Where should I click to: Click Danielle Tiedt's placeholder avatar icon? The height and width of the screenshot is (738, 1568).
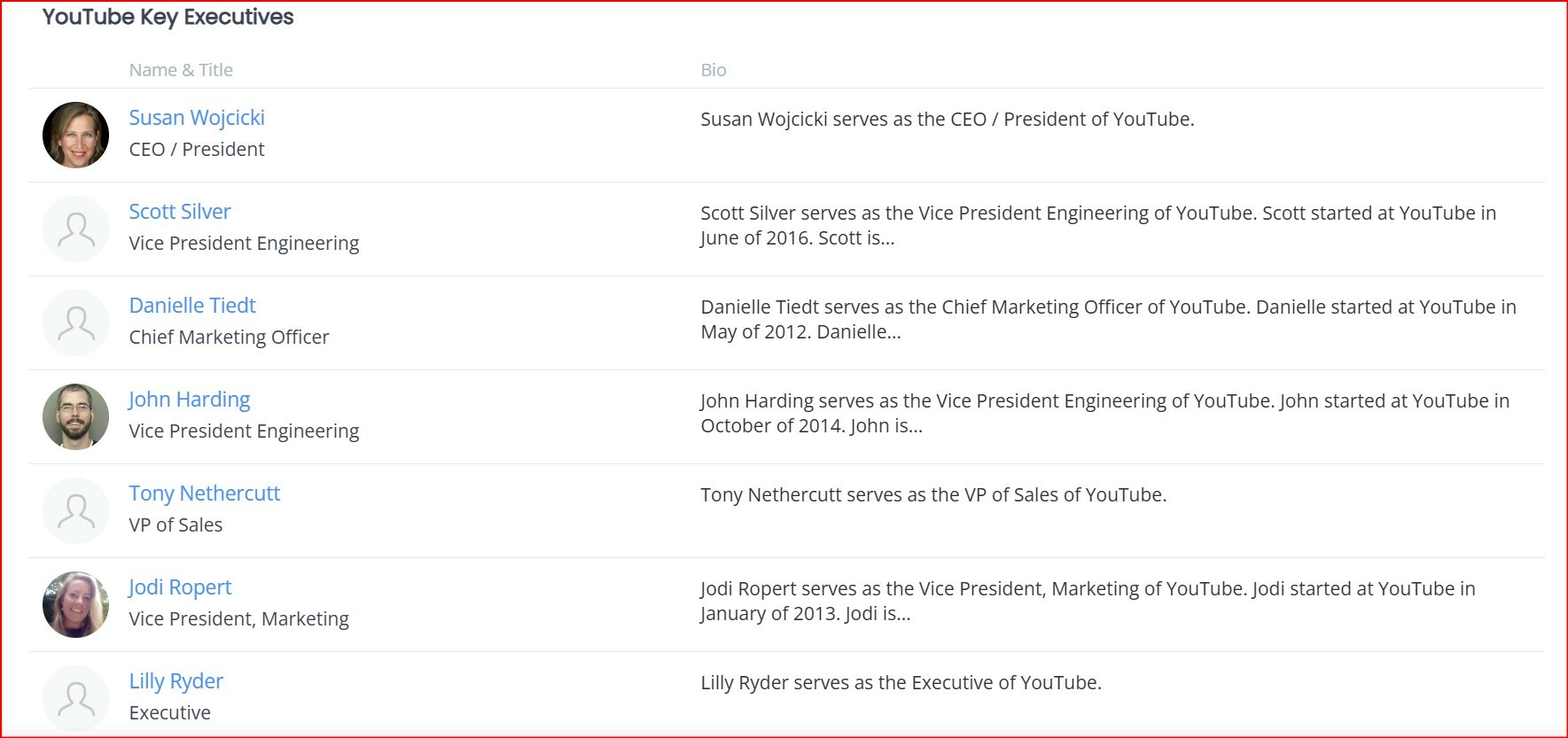76,322
